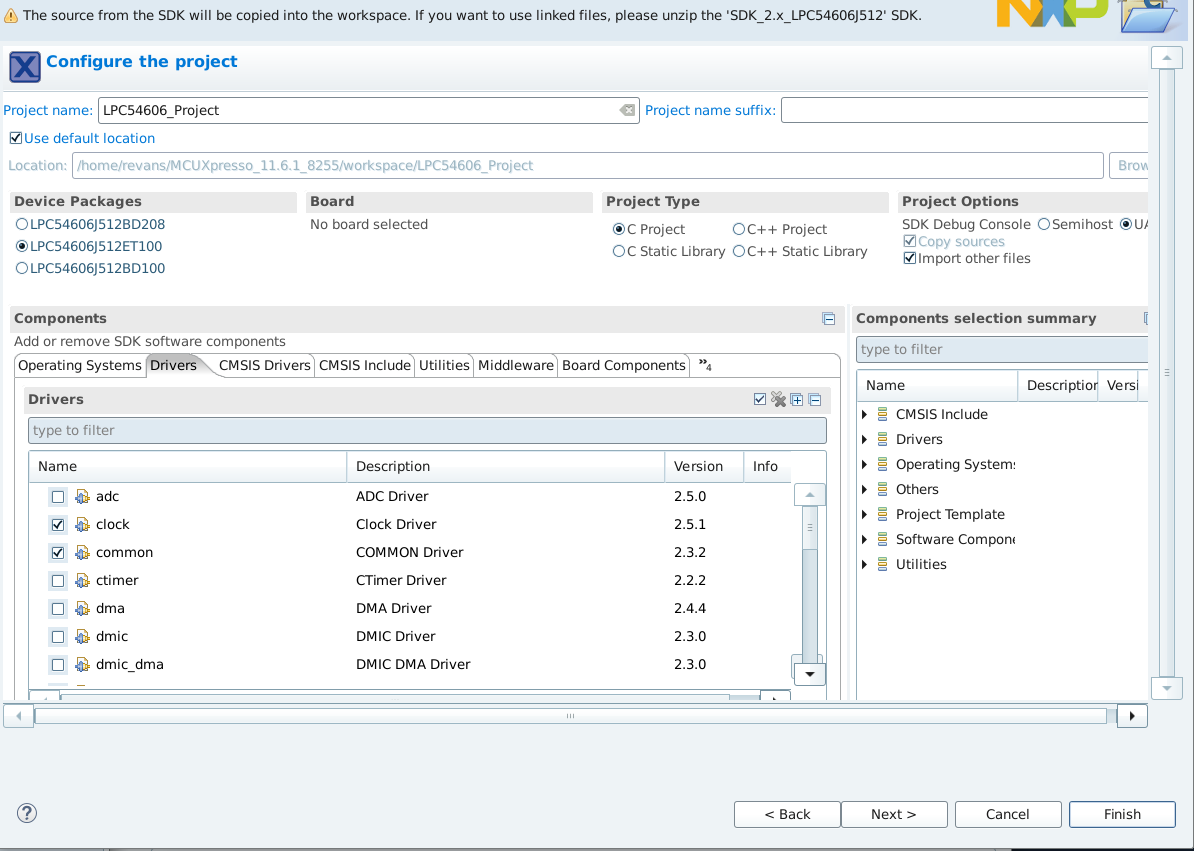Image resolution: width=1194 pixels, height=851 pixels.
Task: Click the horizontal scrollbar at the bottom
Action: point(570,716)
